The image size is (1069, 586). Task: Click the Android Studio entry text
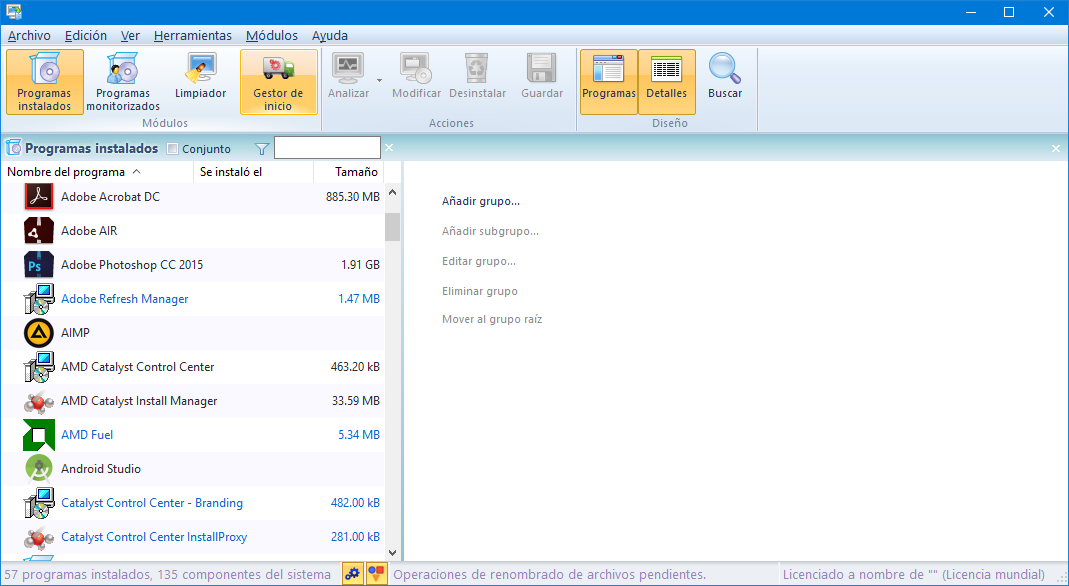pos(101,469)
